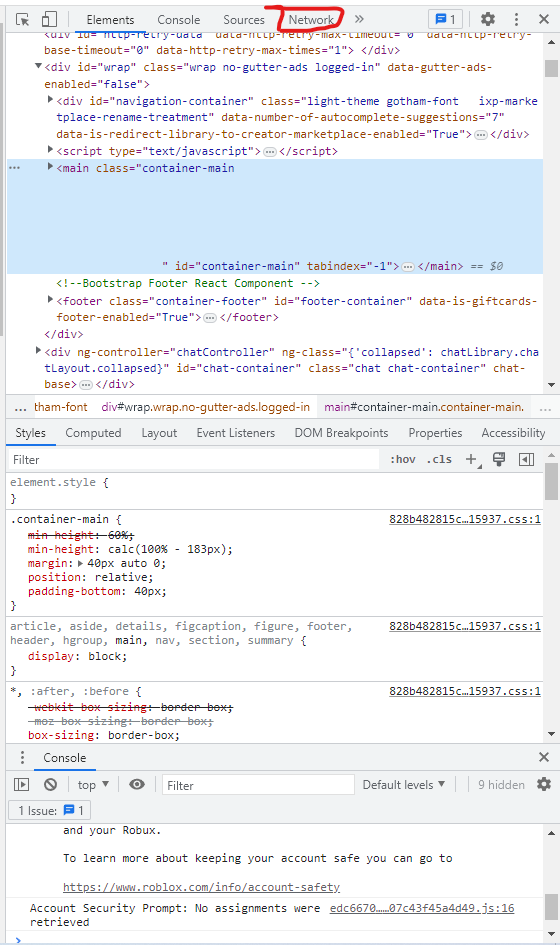Open the css source link for article, aside rule
Image resolution: width=560 pixels, height=945 pixels.
pos(465,627)
